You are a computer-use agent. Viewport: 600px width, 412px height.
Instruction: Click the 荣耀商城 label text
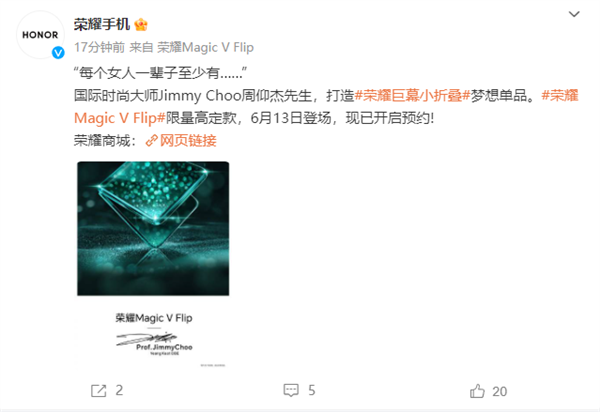point(102,141)
